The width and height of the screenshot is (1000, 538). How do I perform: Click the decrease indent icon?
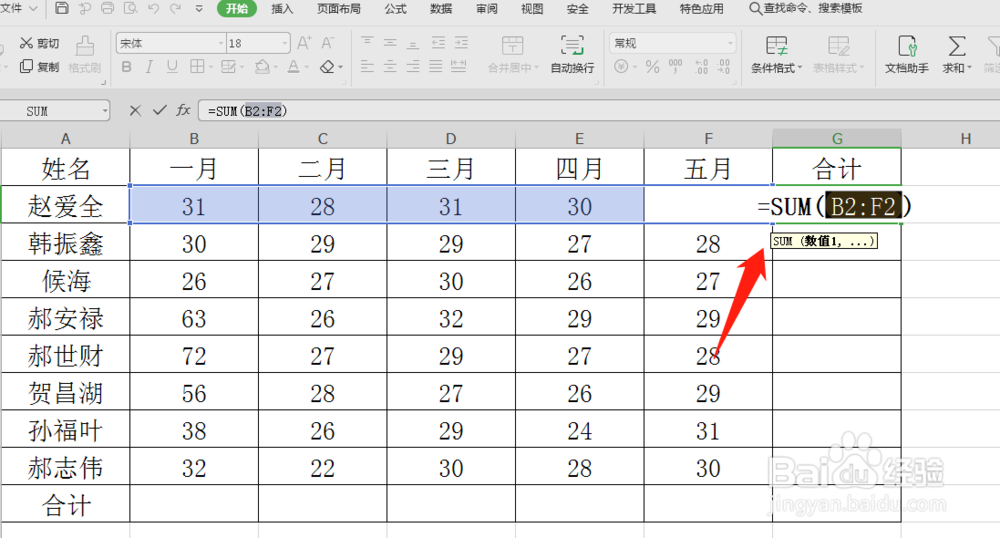(438, 43)
